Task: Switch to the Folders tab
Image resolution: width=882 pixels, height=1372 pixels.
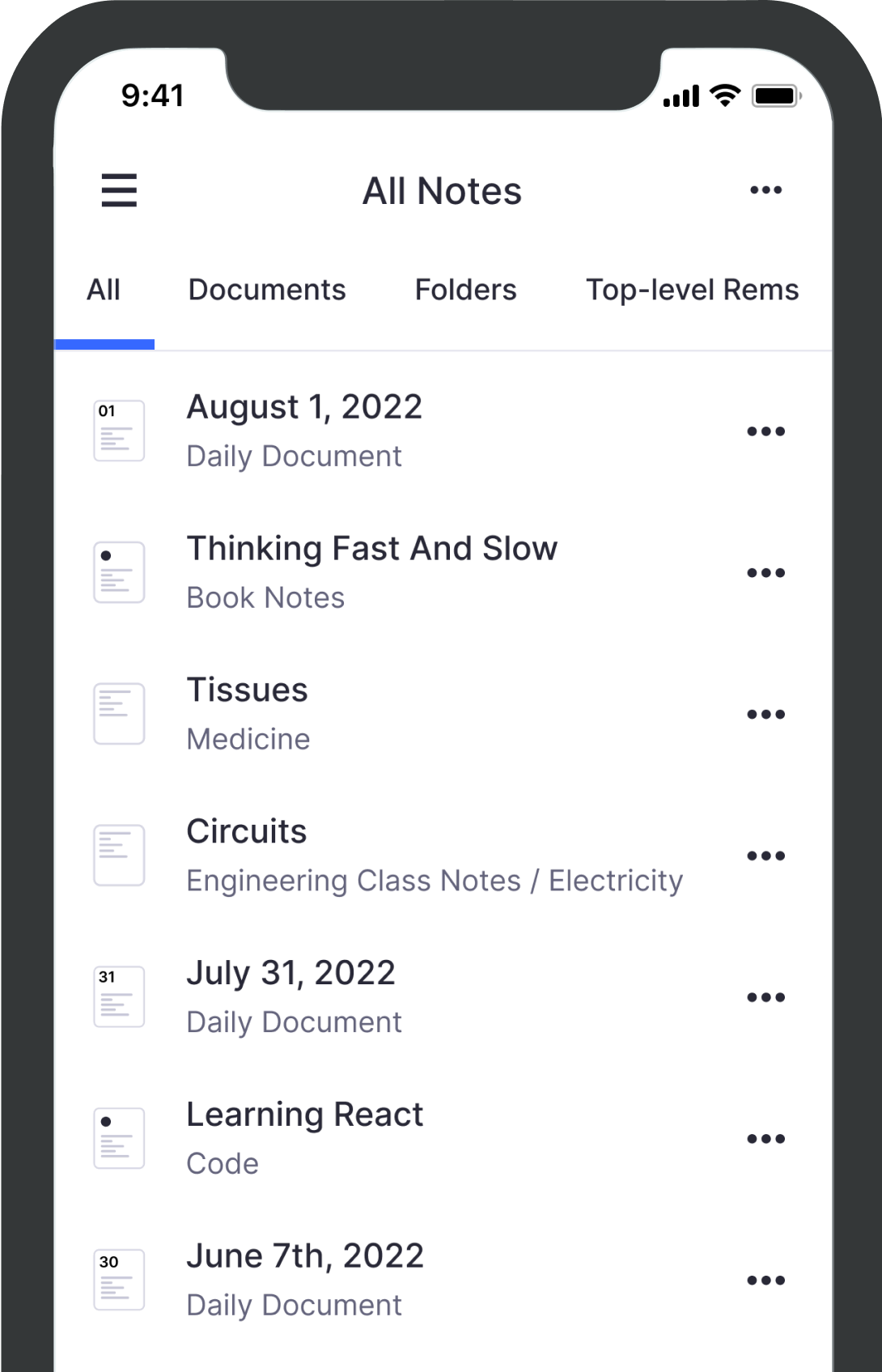Action: click(x=465, y=290)
